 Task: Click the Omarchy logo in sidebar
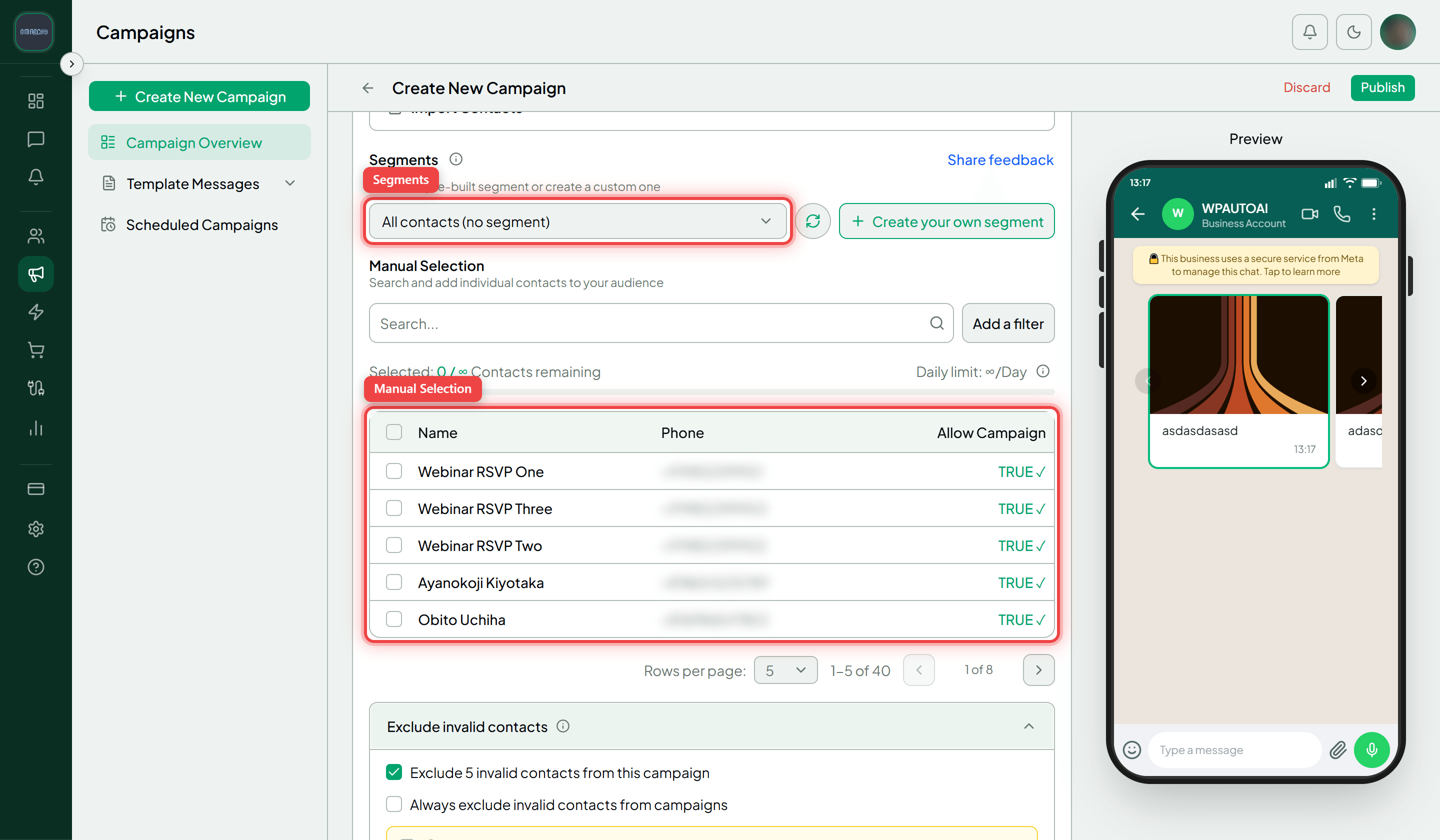pos(33,31)
